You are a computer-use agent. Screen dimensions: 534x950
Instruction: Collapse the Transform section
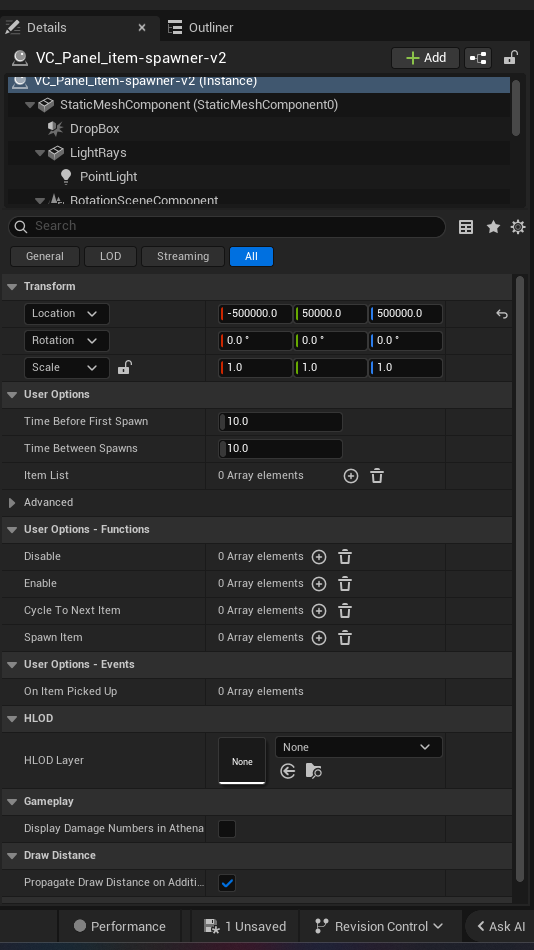click(x=12, y=287)
